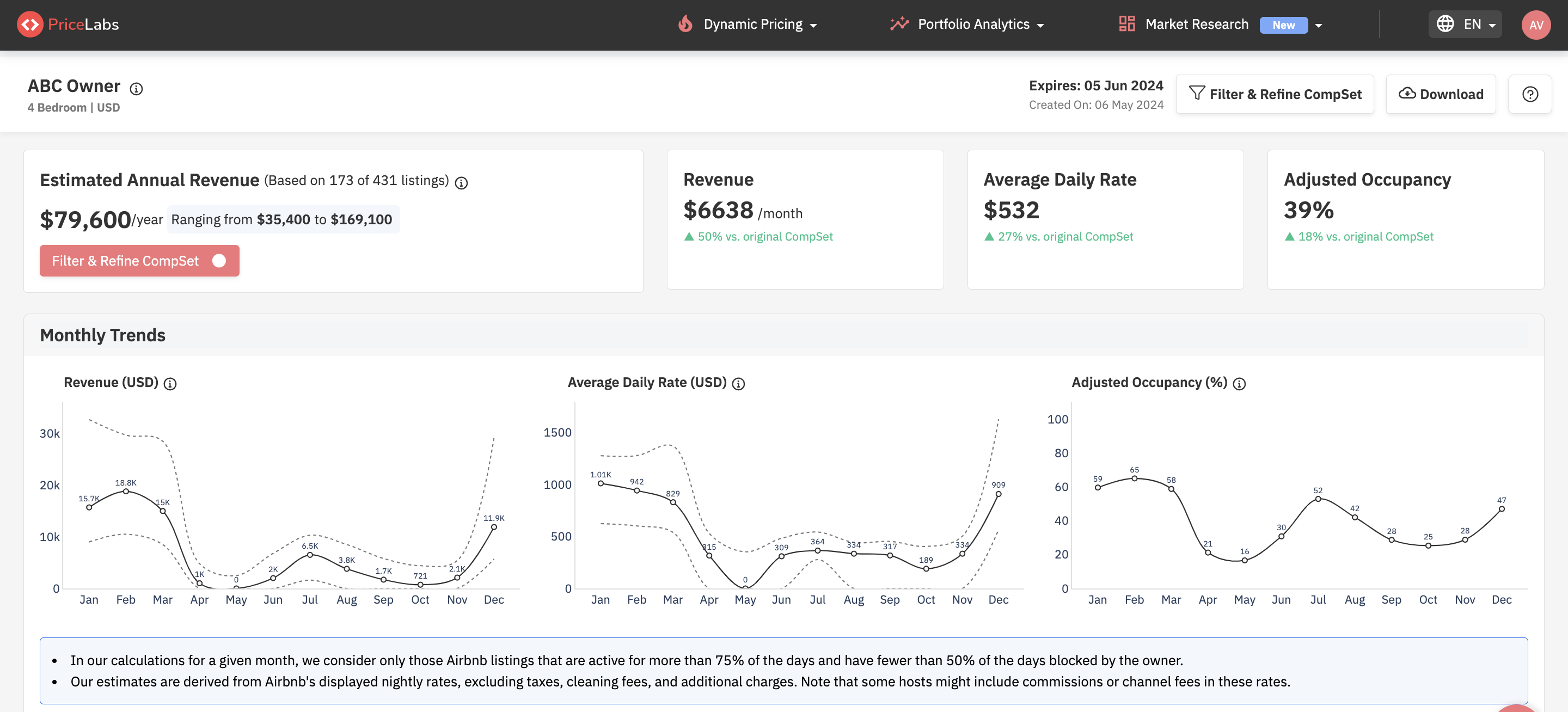This screenshot has height=712, width=1568.
Task: Click the info icon beside Revenue (USD) chart
Action: pos(170,383)
